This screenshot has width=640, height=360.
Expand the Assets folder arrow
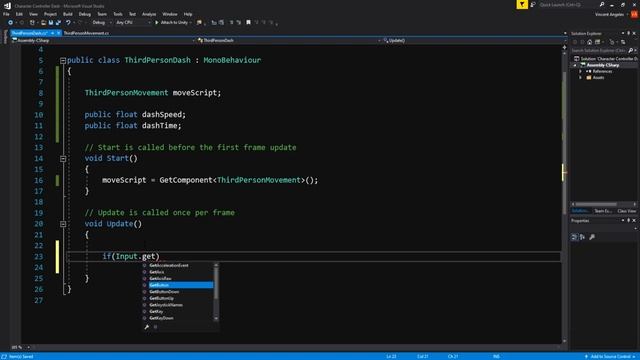[580, 78]
